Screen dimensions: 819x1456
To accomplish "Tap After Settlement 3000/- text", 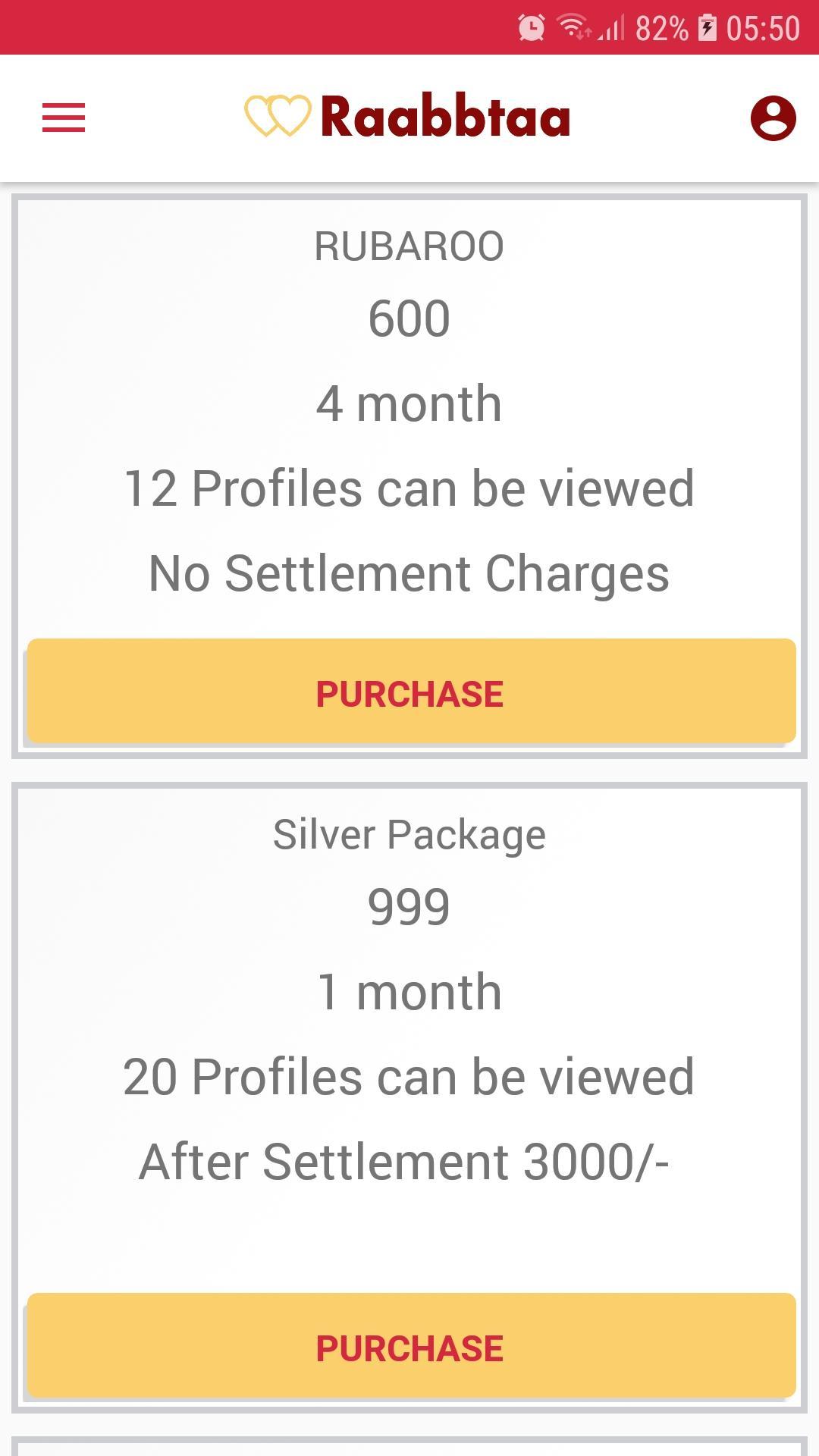I will click(x=404, y=1162).
